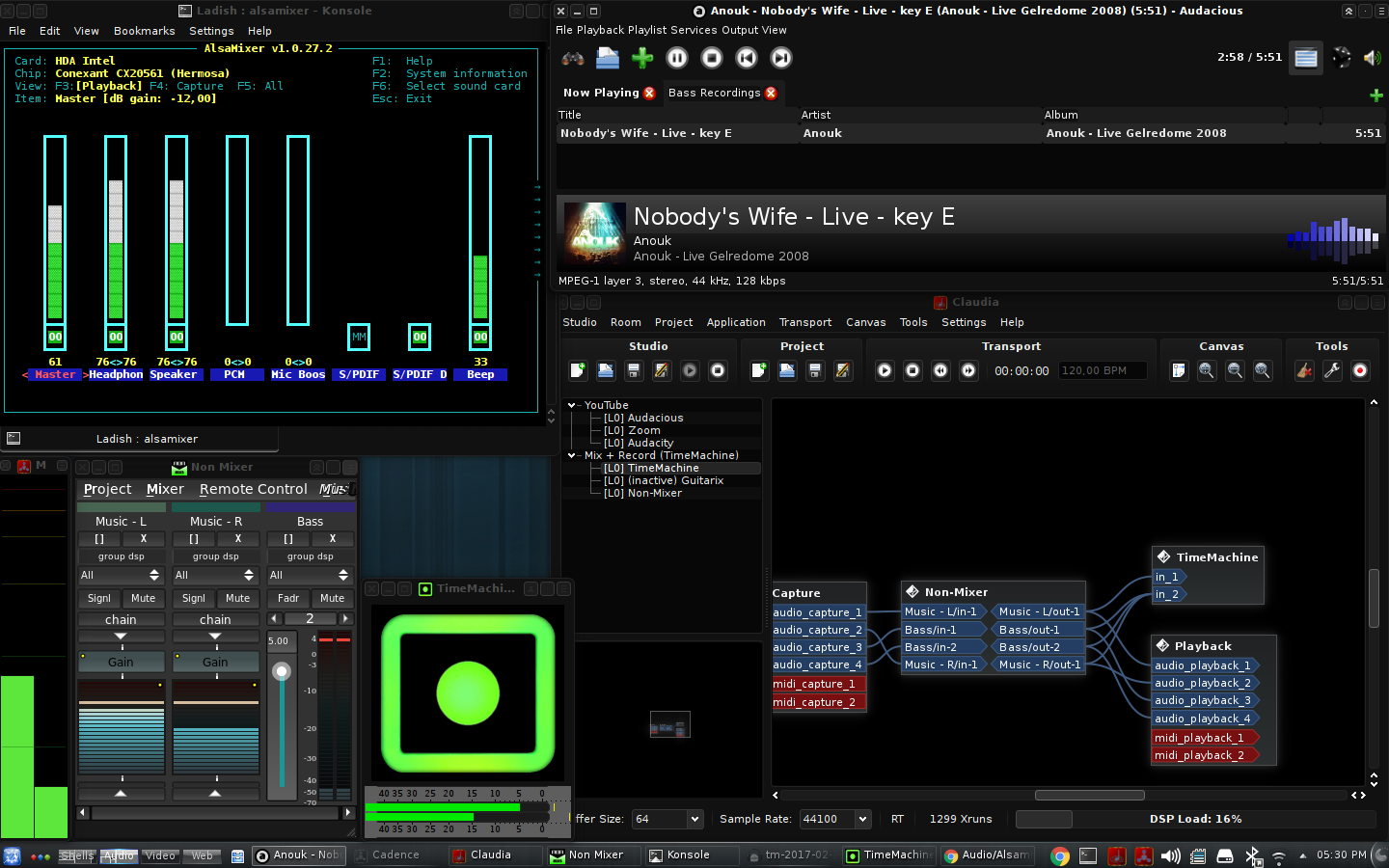Open Bookmarks menu in Konsole

tap(145, 31)
